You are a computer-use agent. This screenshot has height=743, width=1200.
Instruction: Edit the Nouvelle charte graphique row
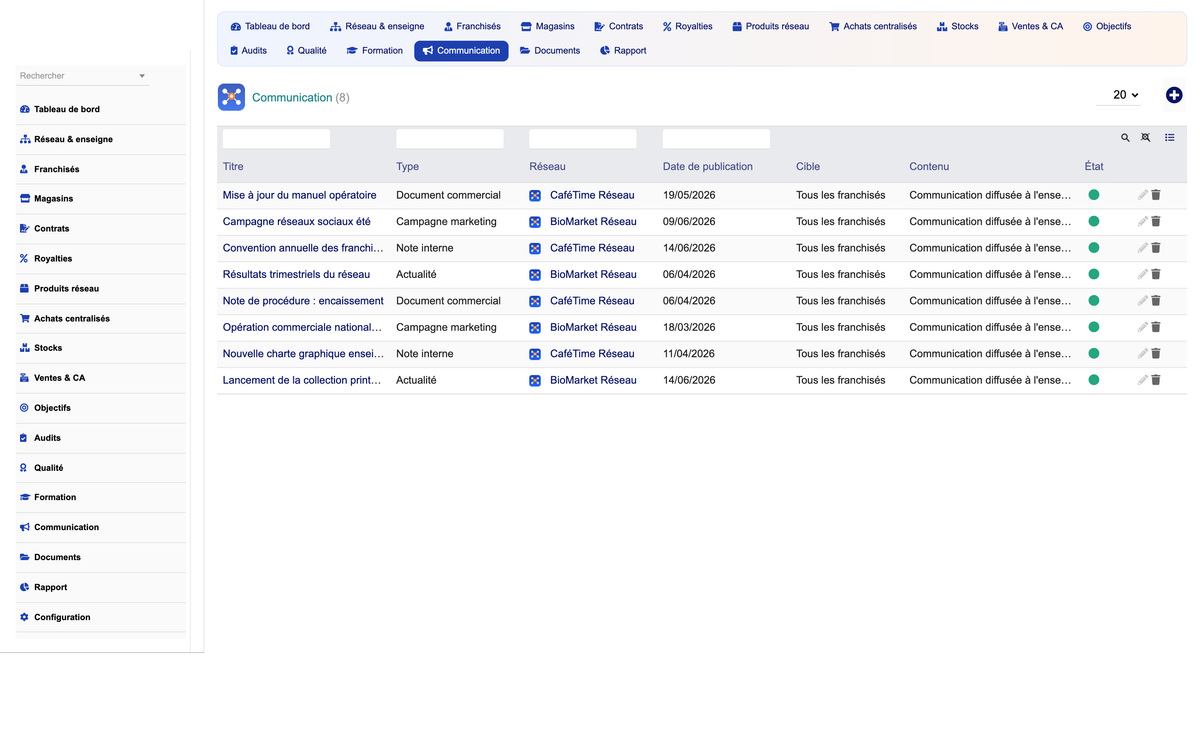(1143, 354)
